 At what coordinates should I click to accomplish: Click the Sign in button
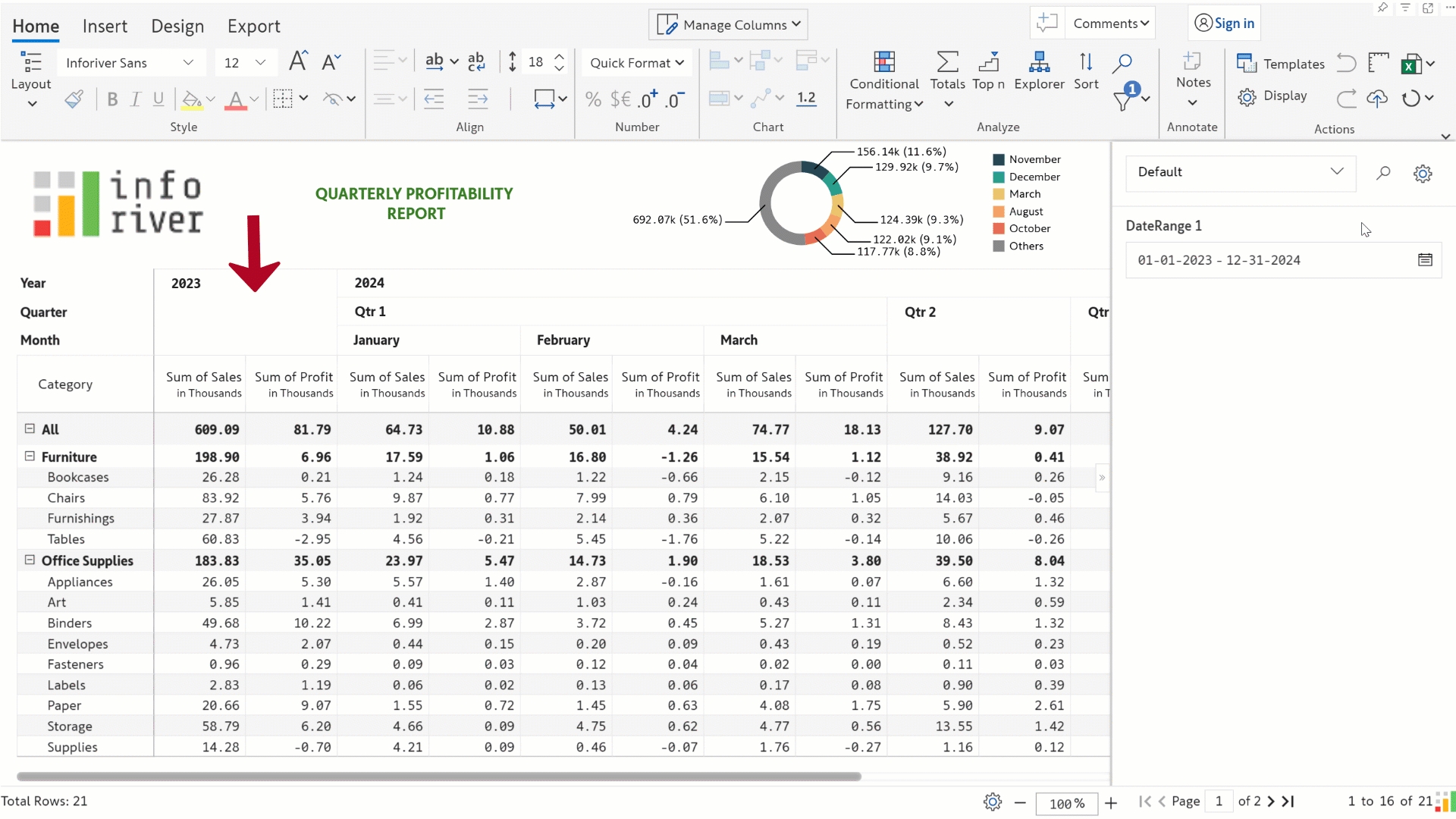click(x=1224, y=24)
